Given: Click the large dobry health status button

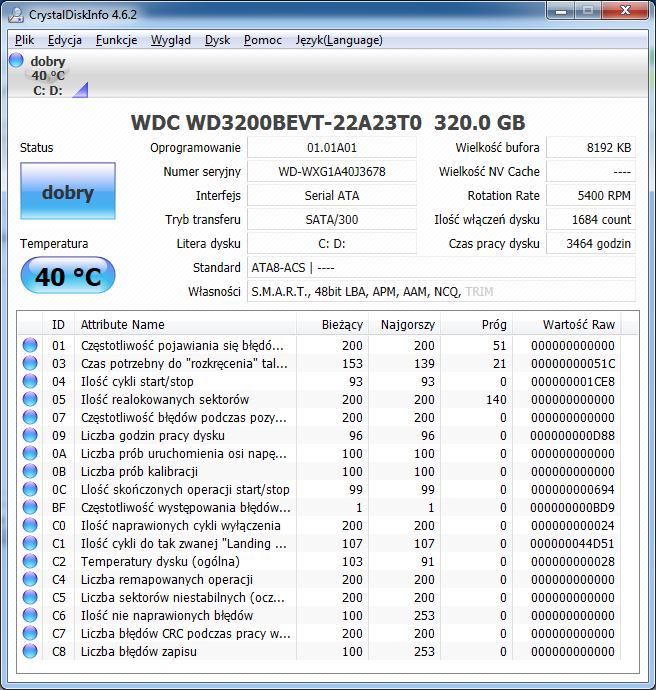Looking at the screenshot, I should point(68,191).
